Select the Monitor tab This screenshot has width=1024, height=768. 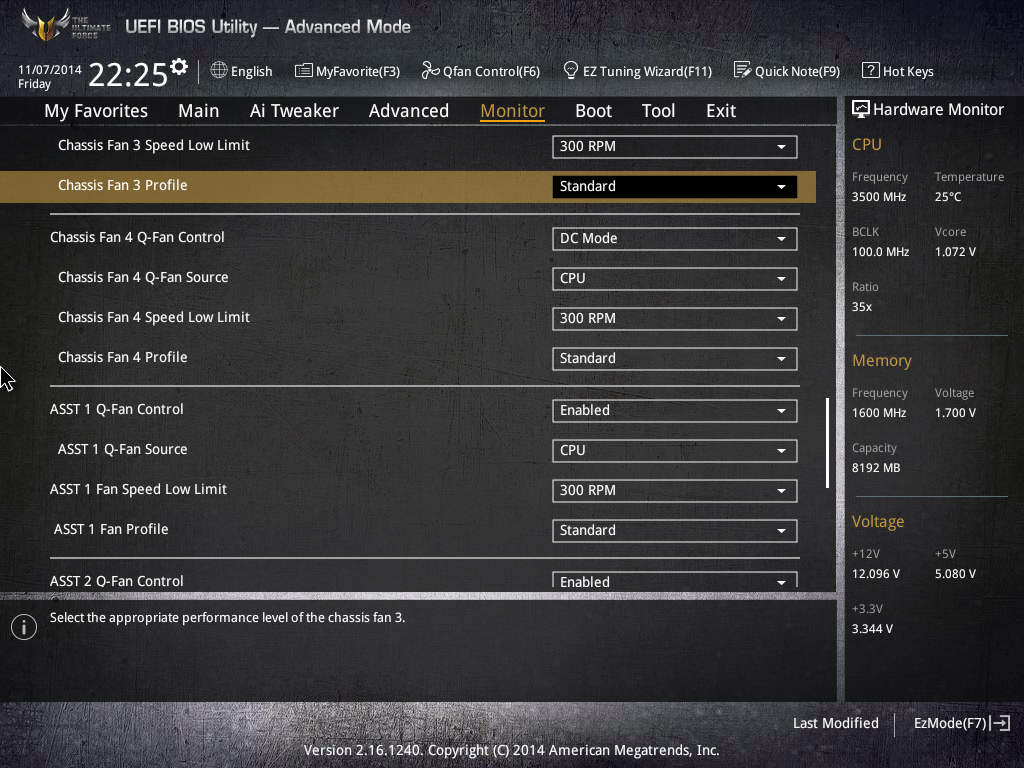[x=513, y=111]
